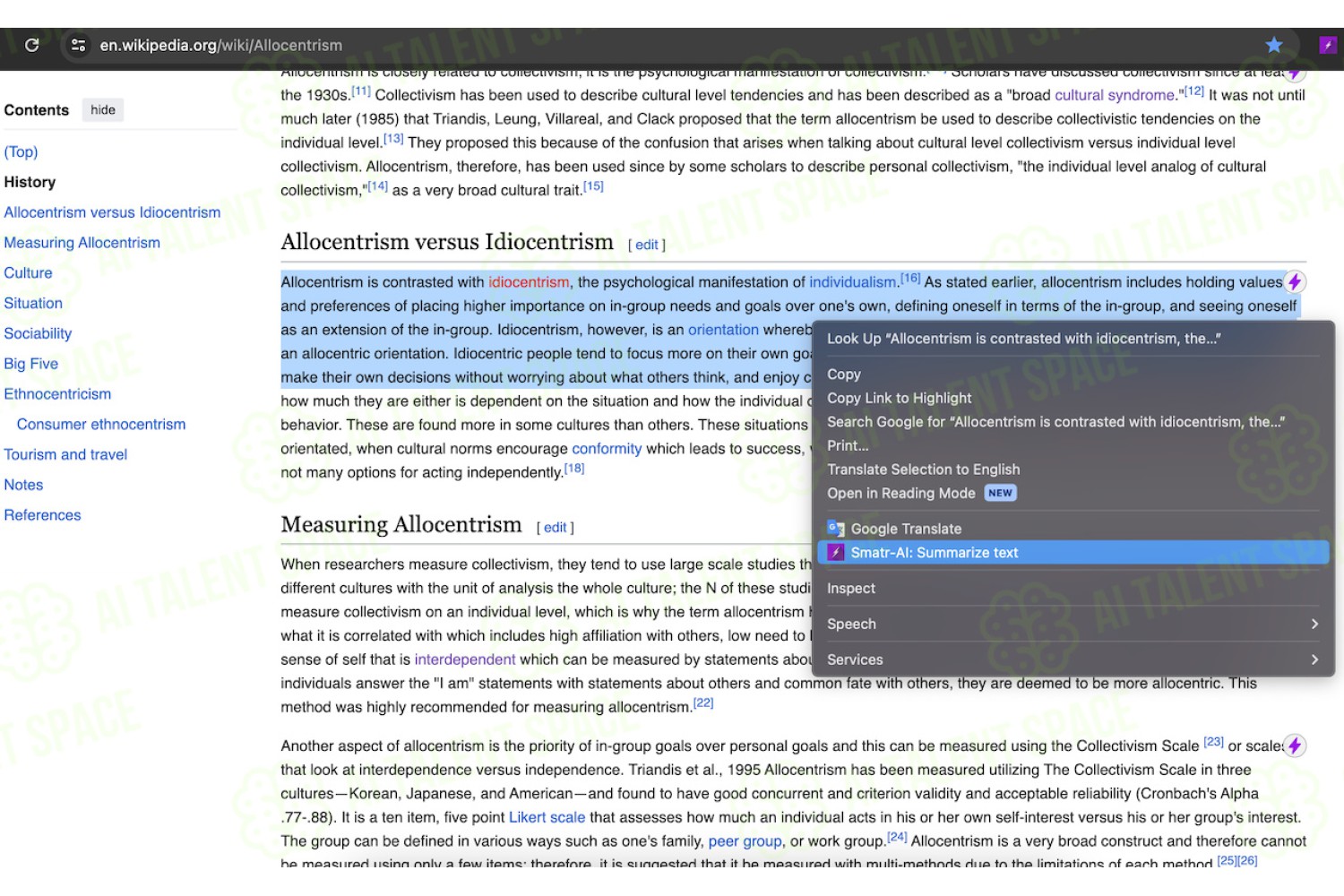This screenshot has height=896, width=1344.
Task: Hide the Contents sidebar
Action: point(103,110)
